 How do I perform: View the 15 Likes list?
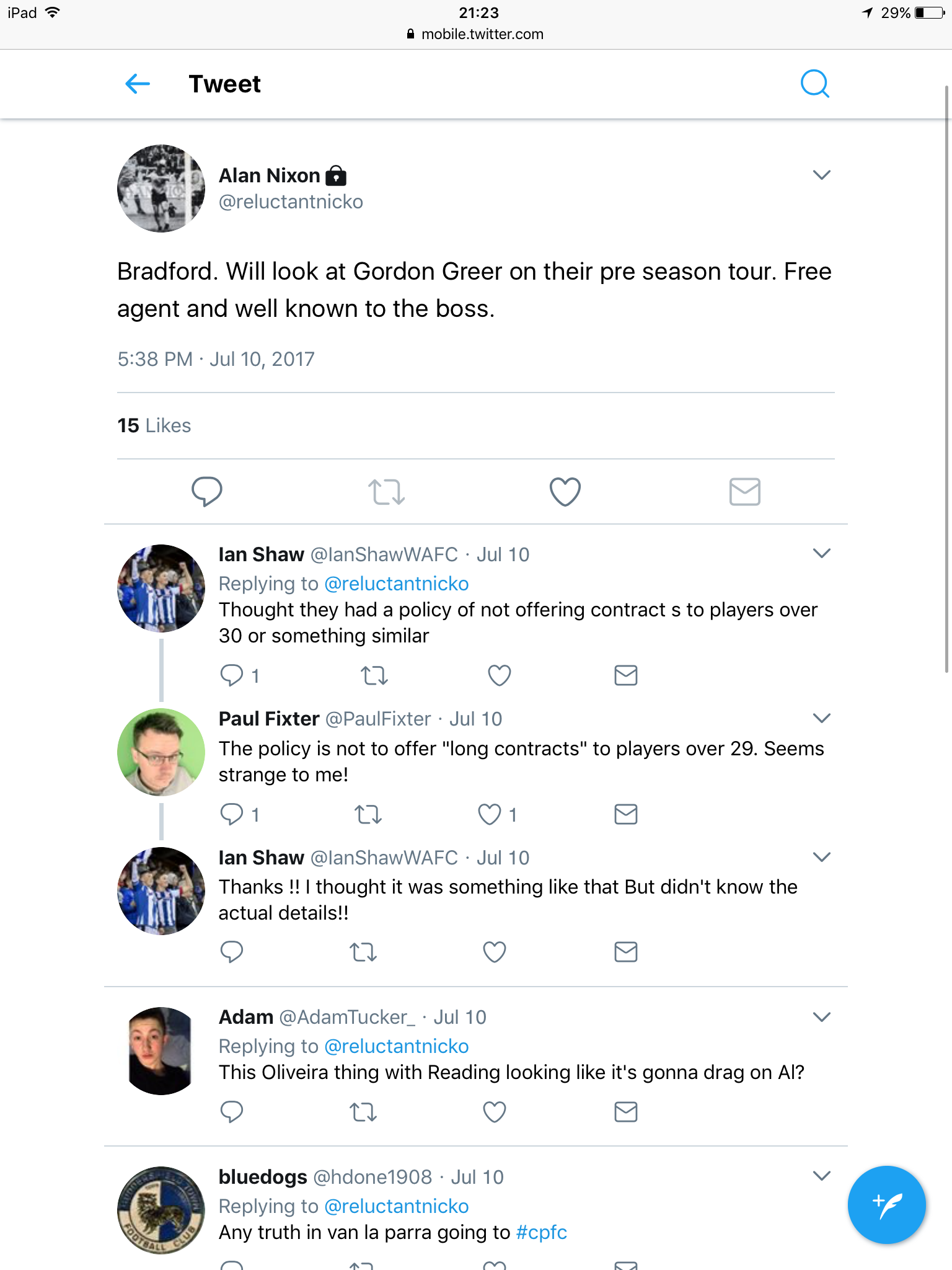pyautogui.click(x=154, y=425)
